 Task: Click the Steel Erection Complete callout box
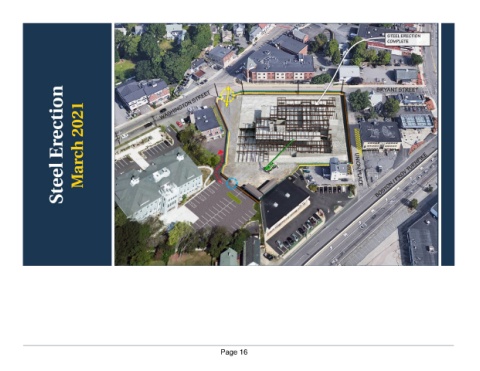[x=407, y=39]
